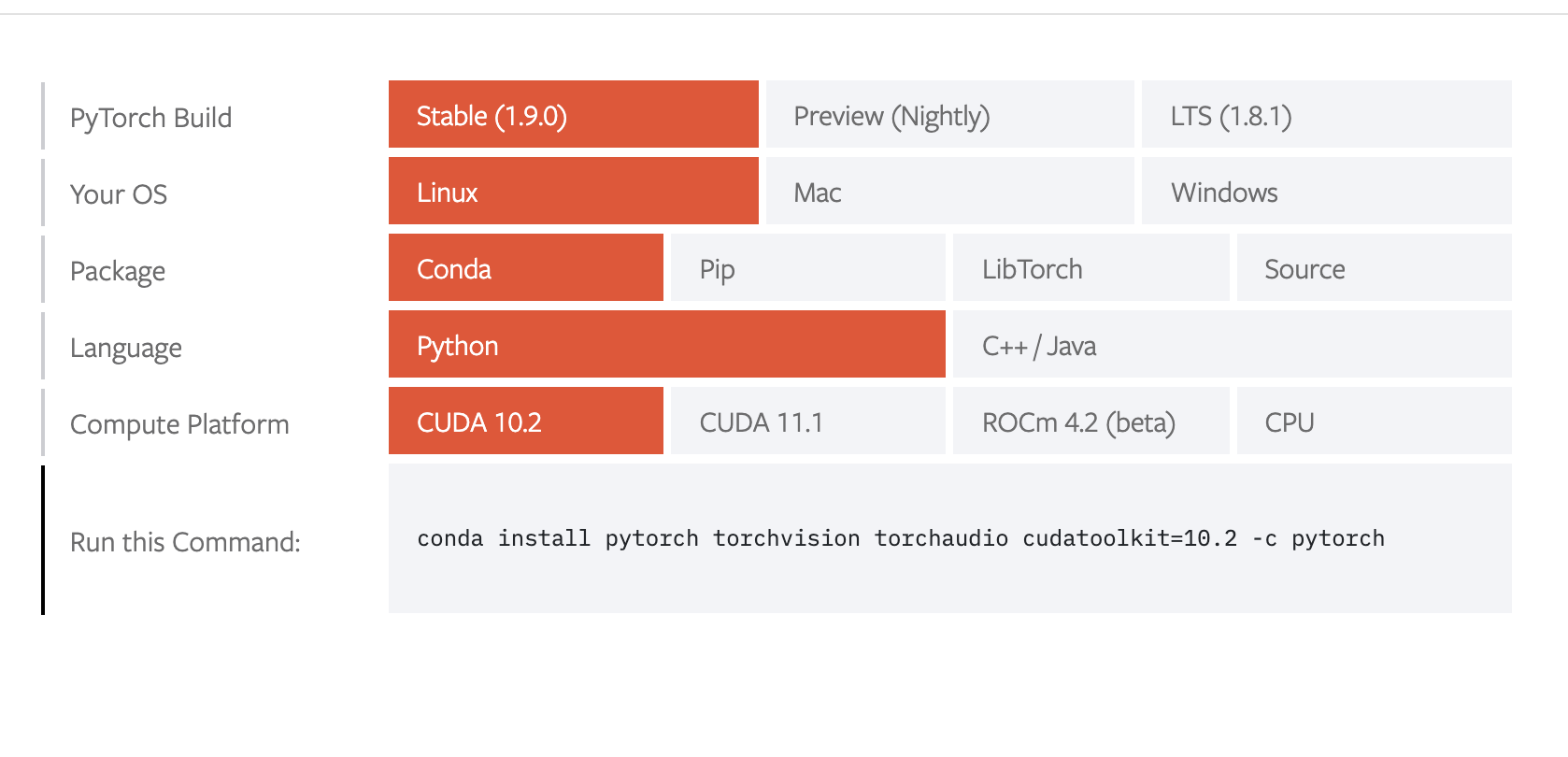The width and height of the screenshot is (1568, 757).
Task: Keep CUDA 10.2 as compute platform
Action: point(524,421)
